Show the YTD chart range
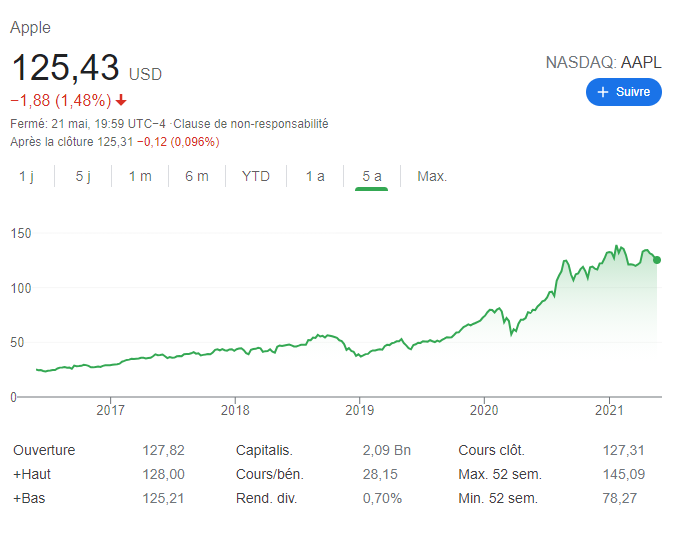 [256, 176]
